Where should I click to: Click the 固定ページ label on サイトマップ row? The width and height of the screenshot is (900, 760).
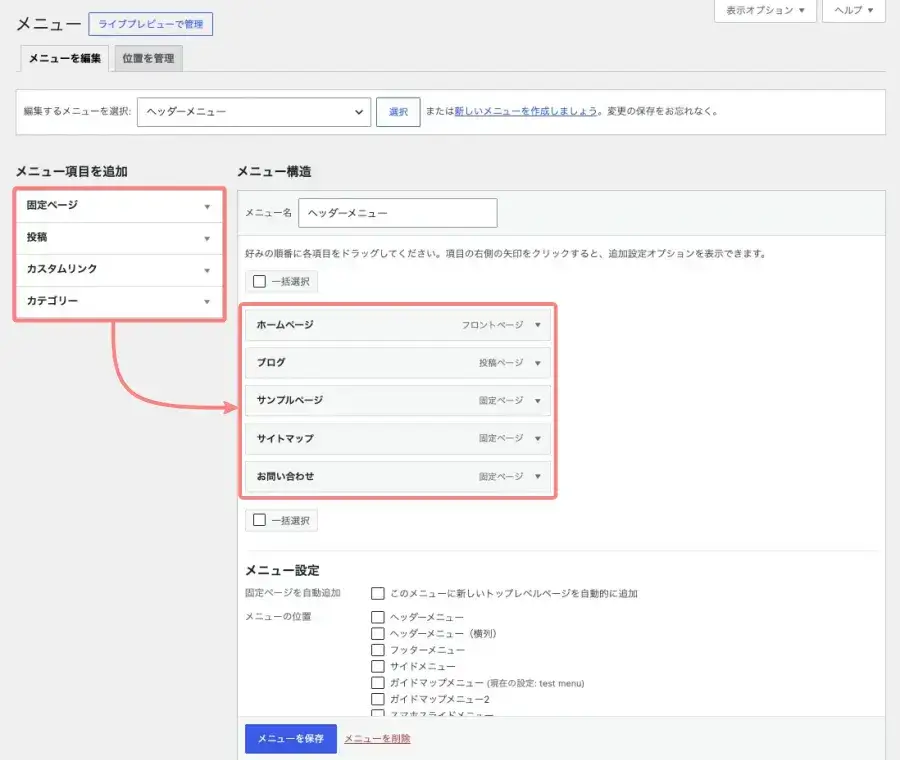coord(501,439)
